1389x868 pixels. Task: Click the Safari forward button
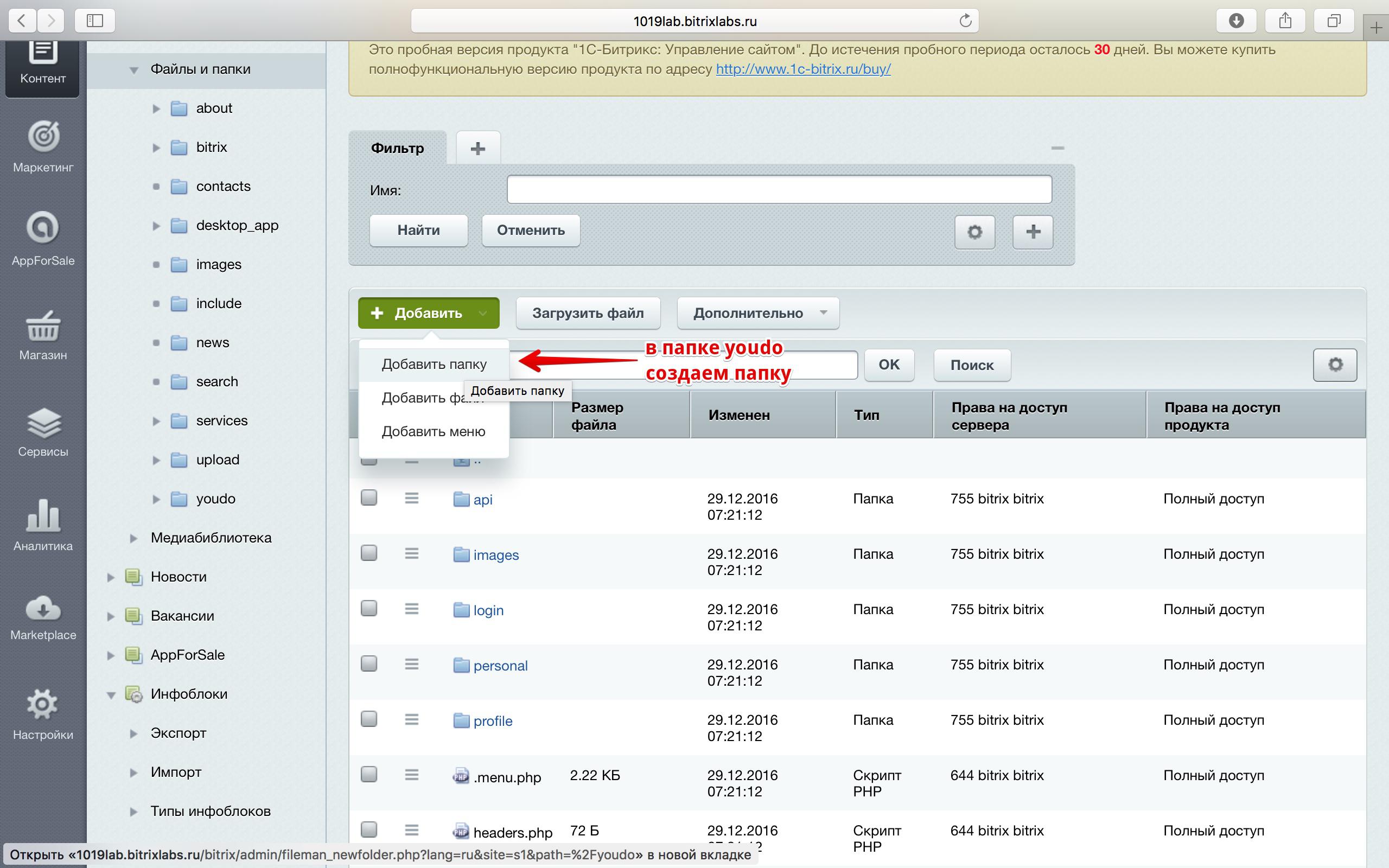point(51,21)
